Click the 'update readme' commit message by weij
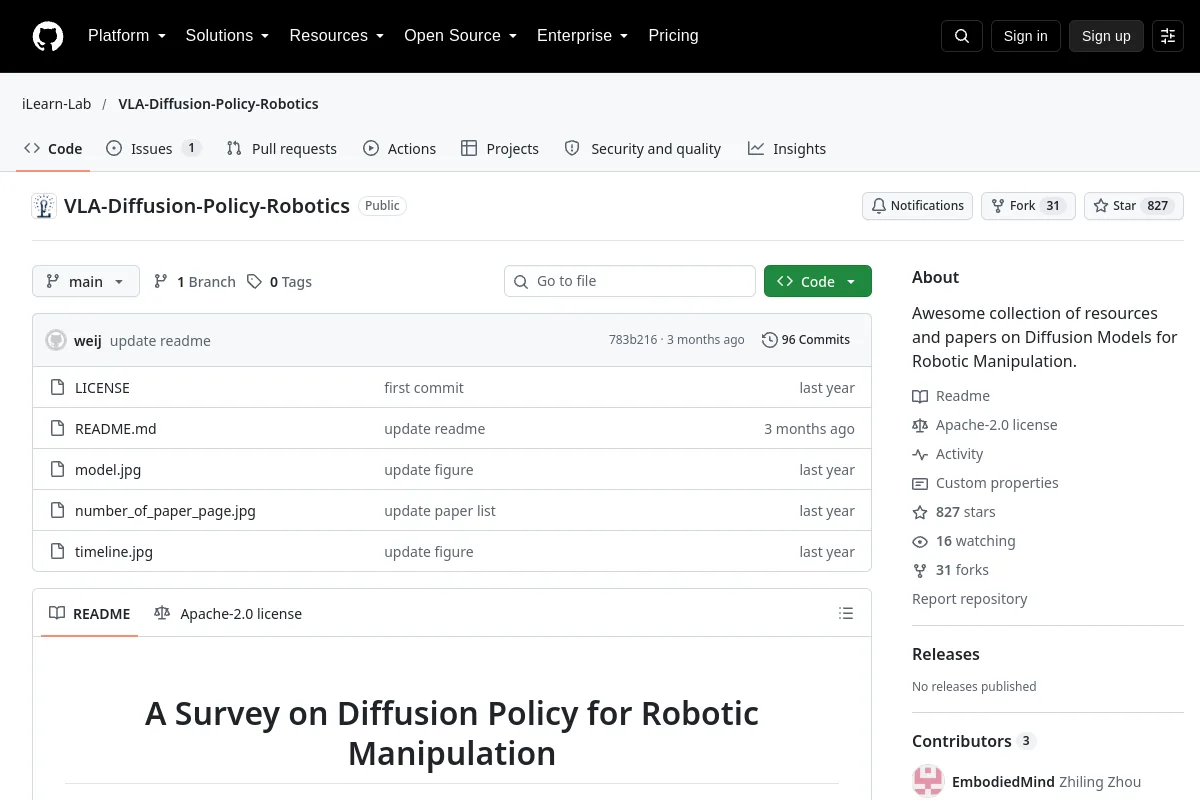This screenshot has height=800, width=1200. tap(160, 341)
